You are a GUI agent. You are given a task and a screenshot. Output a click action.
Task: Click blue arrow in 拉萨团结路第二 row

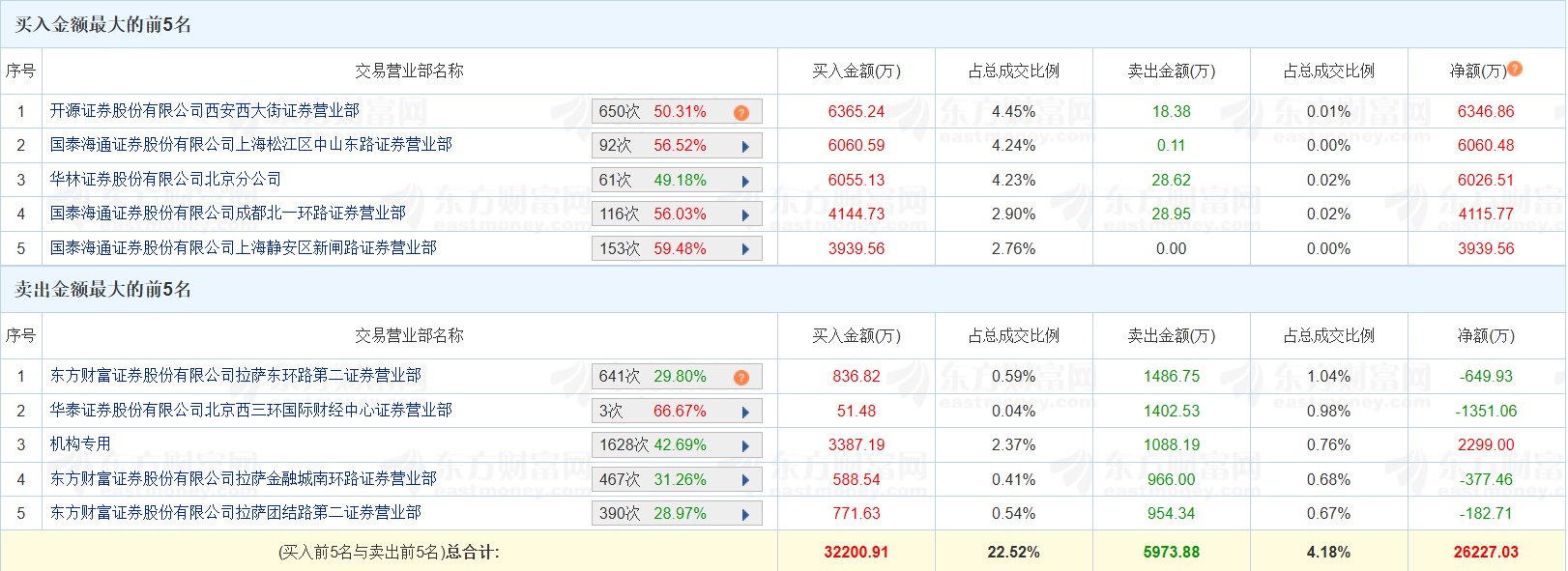[745, 515]
